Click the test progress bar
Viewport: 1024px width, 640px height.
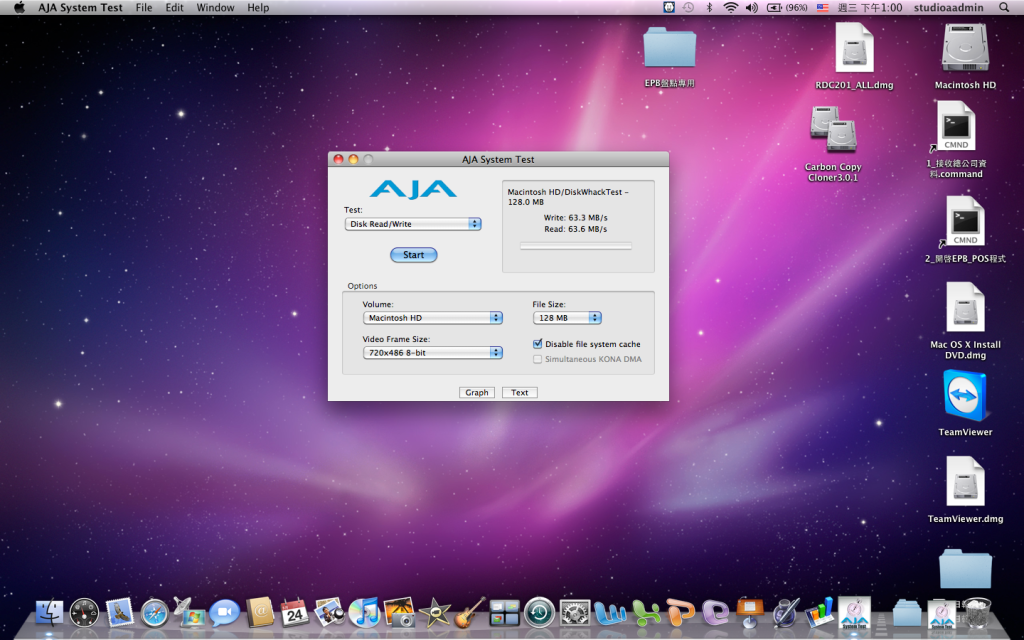pos(575,246)
